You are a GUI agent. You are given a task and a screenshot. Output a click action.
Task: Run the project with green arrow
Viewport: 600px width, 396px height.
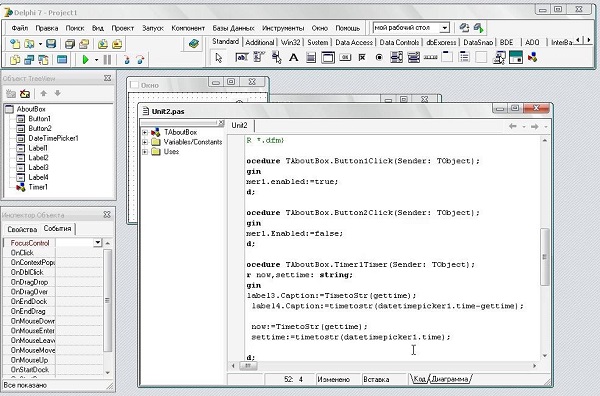[x=86, y=60]
